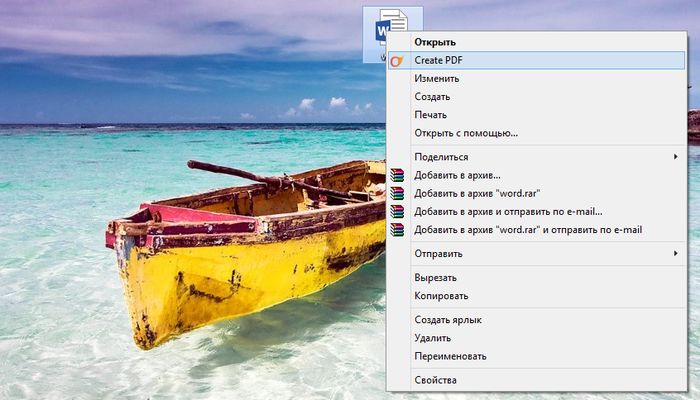
Task: Click the WinRAR icon beside 'Добавить в архив...'
Action: (x=397, y=175)
